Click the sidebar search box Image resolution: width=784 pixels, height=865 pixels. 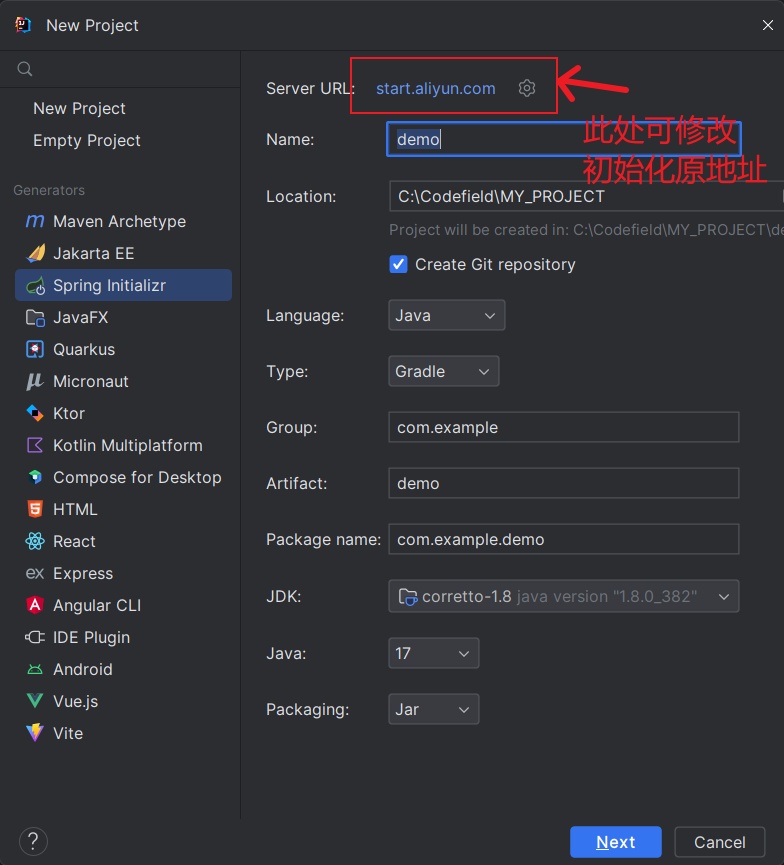120,69
